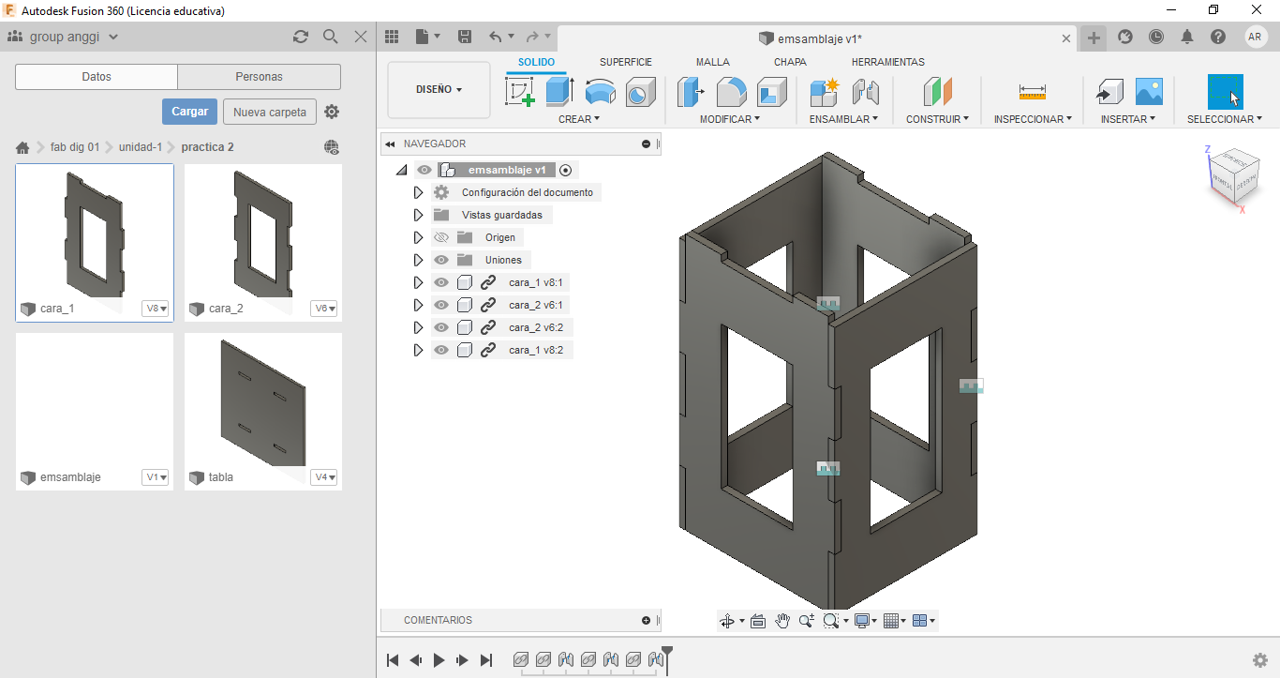Select the Revolve tool icon

[x=600, y=92]
